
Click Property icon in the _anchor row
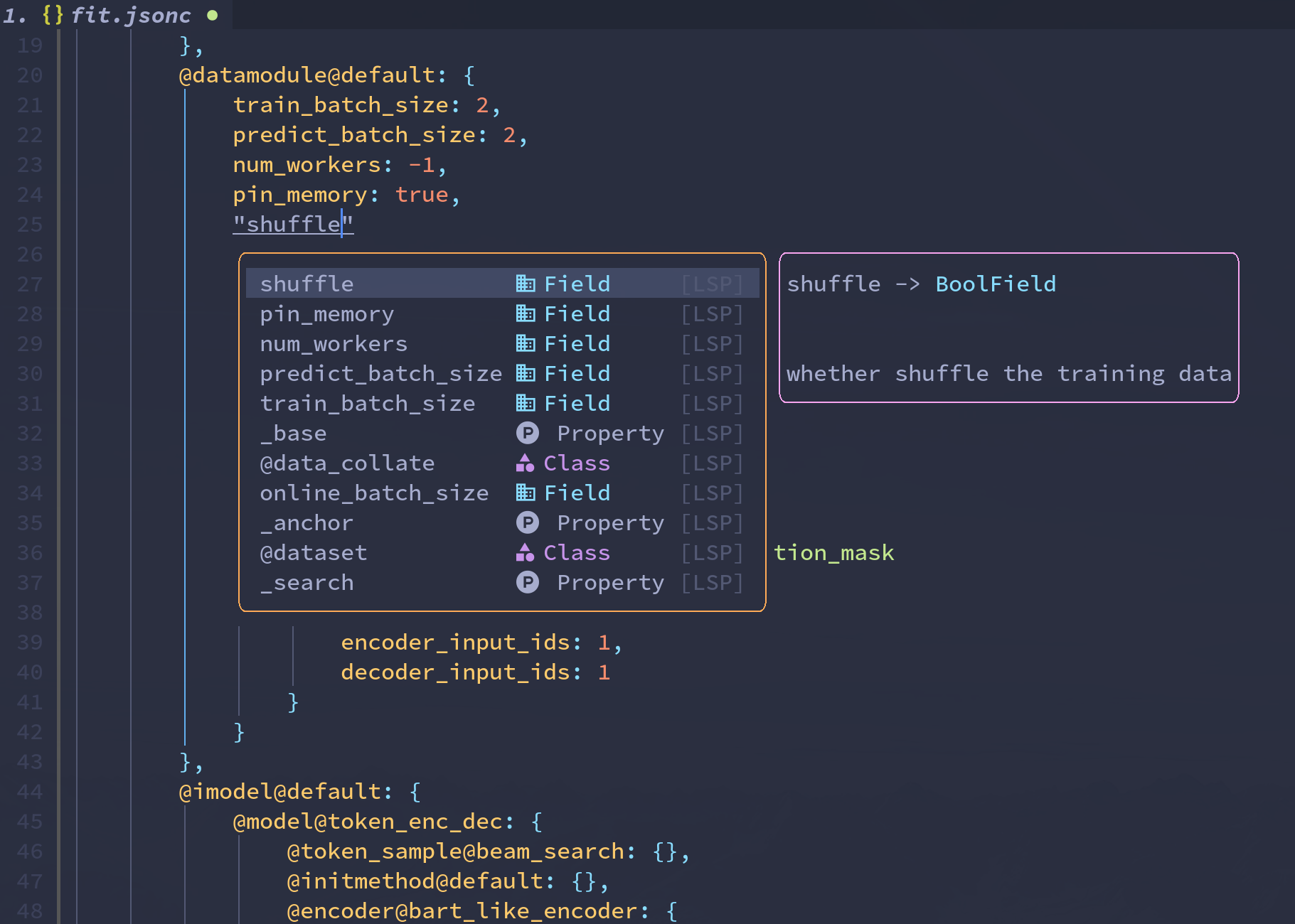click(x=527, y=522)
